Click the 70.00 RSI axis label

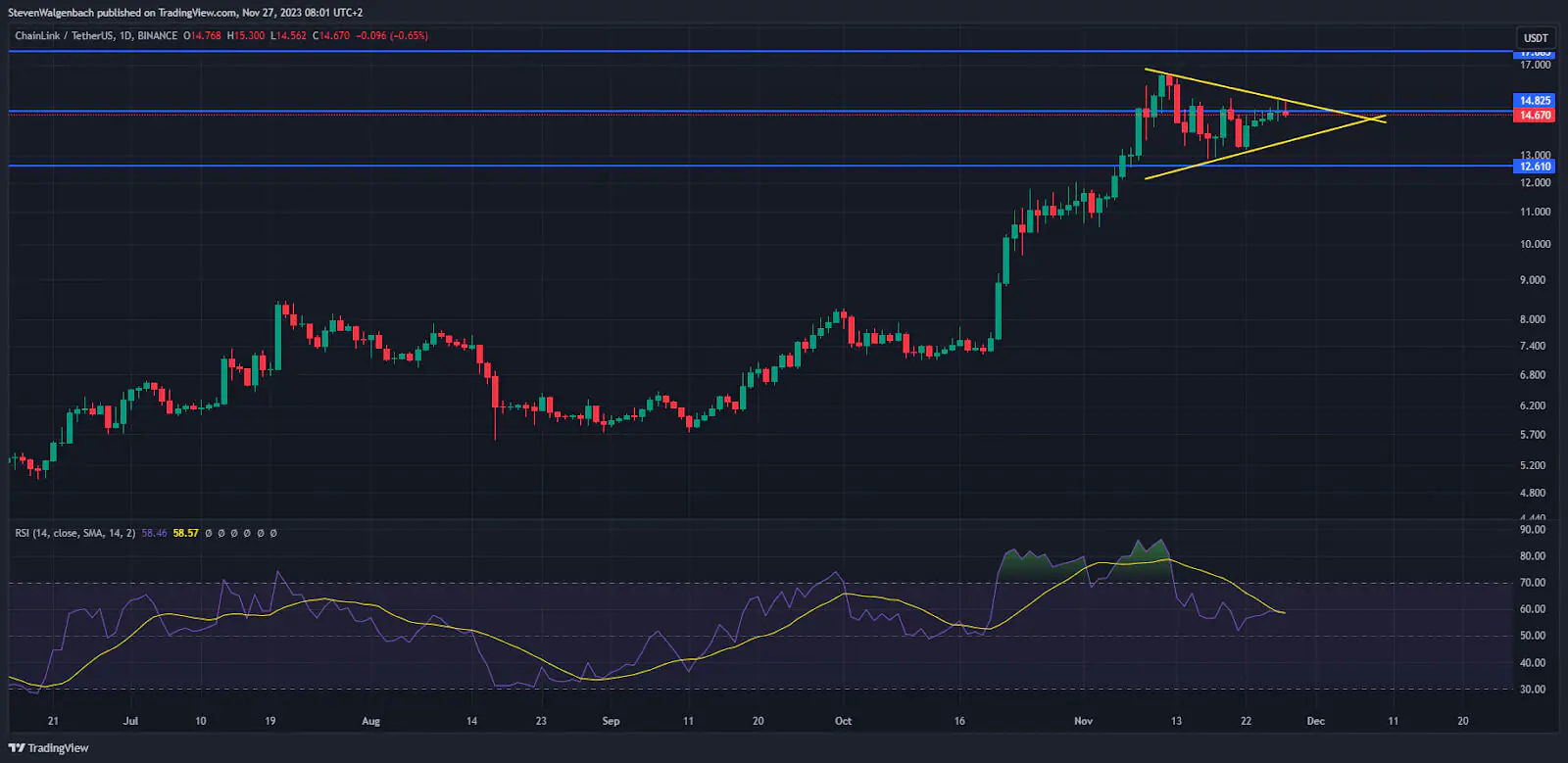point(1534,583)
